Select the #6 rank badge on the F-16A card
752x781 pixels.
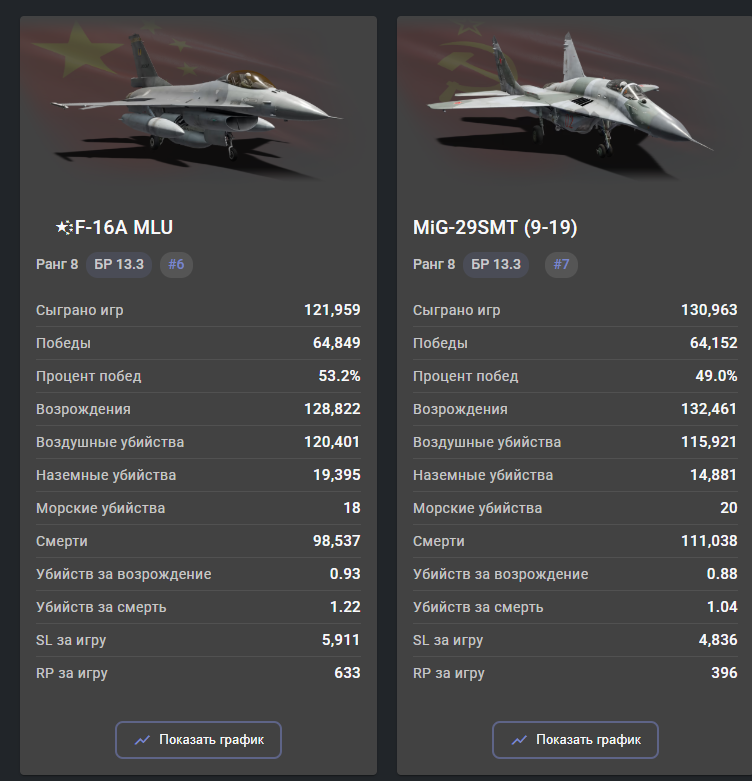176,264
